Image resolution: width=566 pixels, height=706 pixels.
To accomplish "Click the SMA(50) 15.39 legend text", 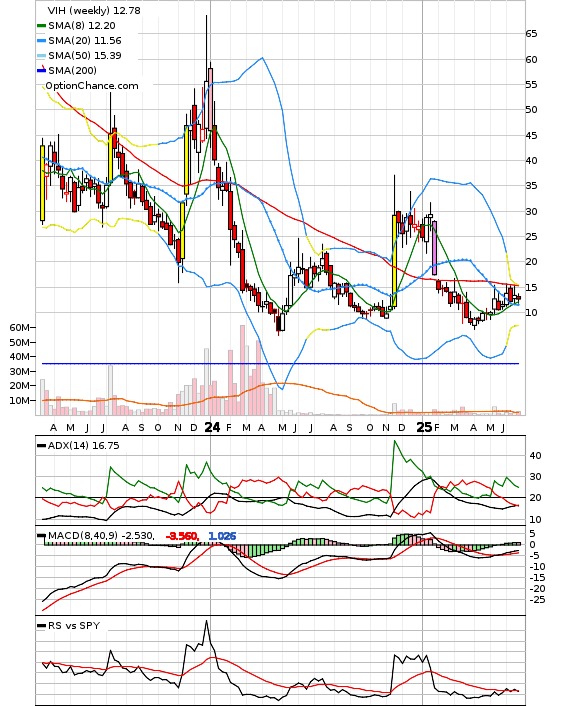I will [85, 55].
